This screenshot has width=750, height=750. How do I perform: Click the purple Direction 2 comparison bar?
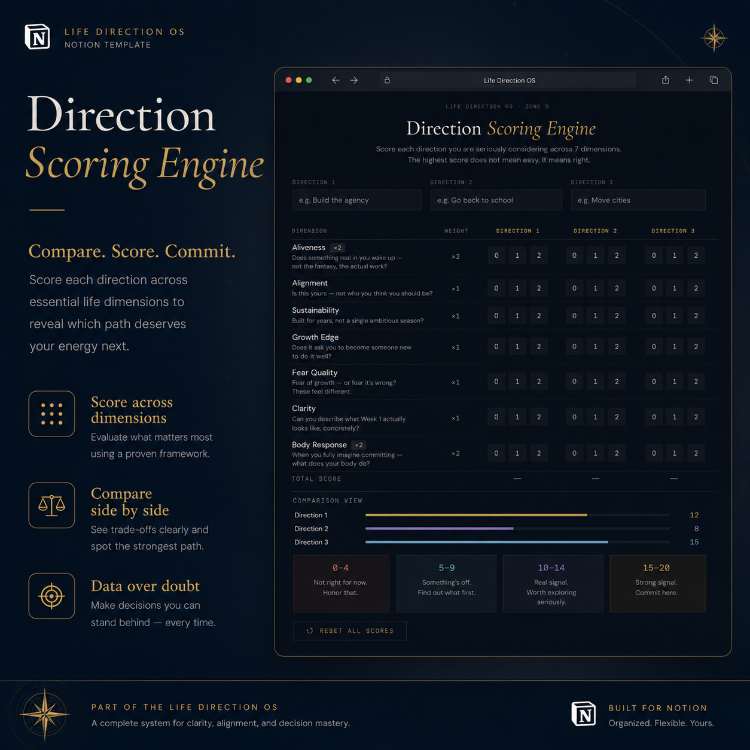click(439, 529)
